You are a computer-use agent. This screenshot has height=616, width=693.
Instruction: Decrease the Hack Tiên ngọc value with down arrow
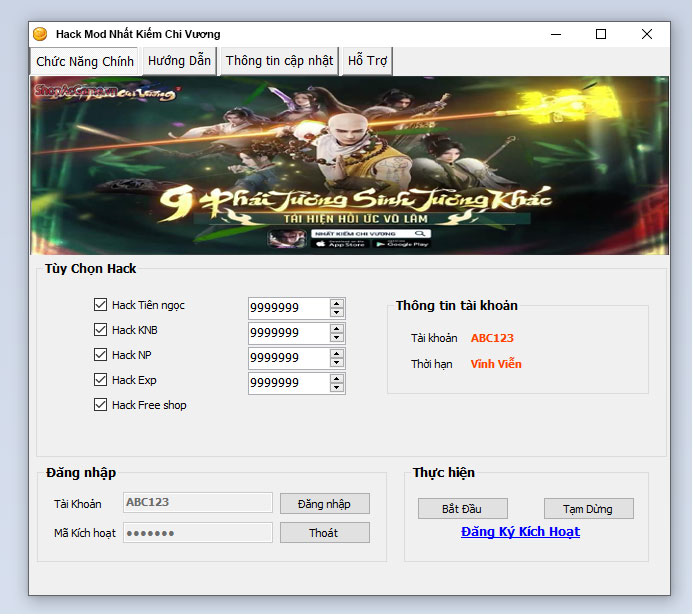[x=337, y=312]
